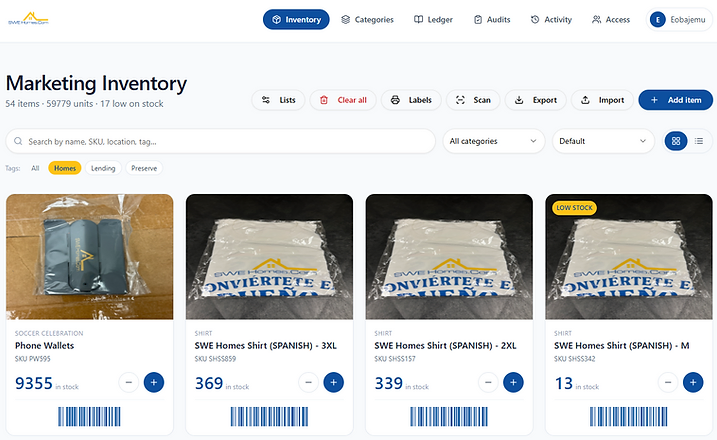
Task: Click the 54 items summary line
Action: pyautogui.click(x=85, y=104)
